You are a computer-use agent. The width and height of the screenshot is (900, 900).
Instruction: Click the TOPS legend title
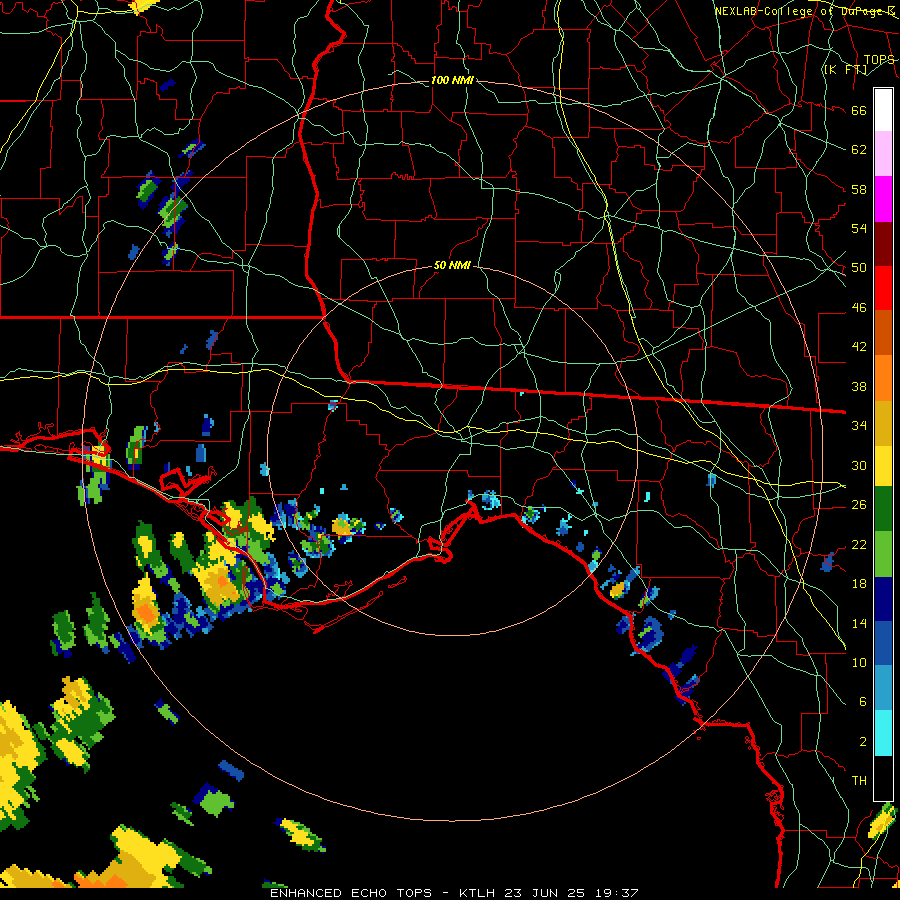tap(879, 59)
